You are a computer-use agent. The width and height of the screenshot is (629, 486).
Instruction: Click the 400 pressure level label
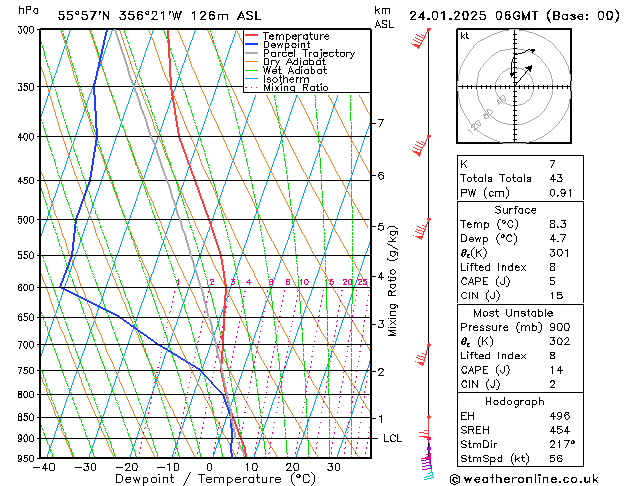tap(28, 137)
